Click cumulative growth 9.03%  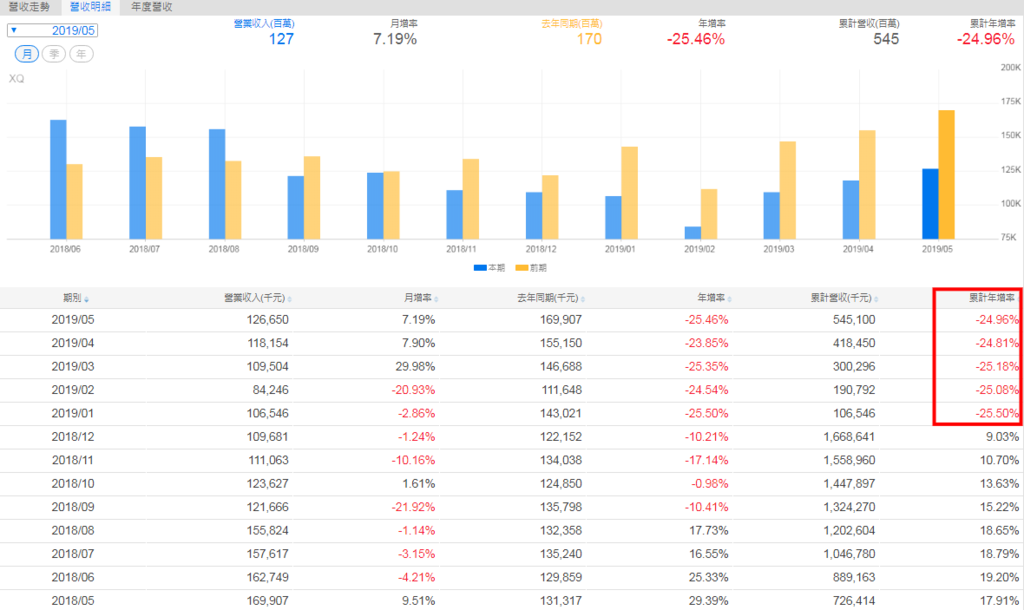1002,437
